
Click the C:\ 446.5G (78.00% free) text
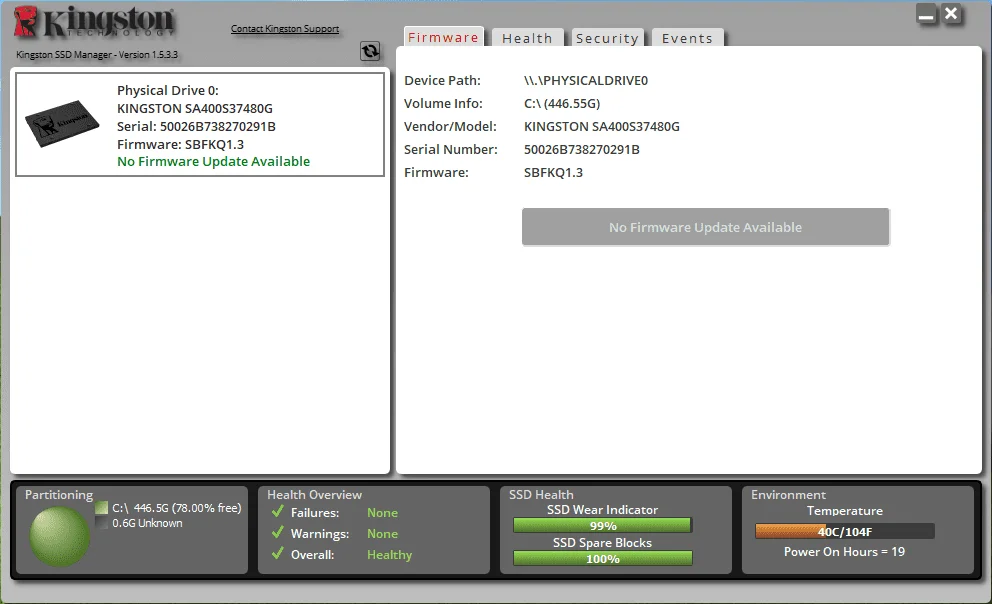point(177,508)
